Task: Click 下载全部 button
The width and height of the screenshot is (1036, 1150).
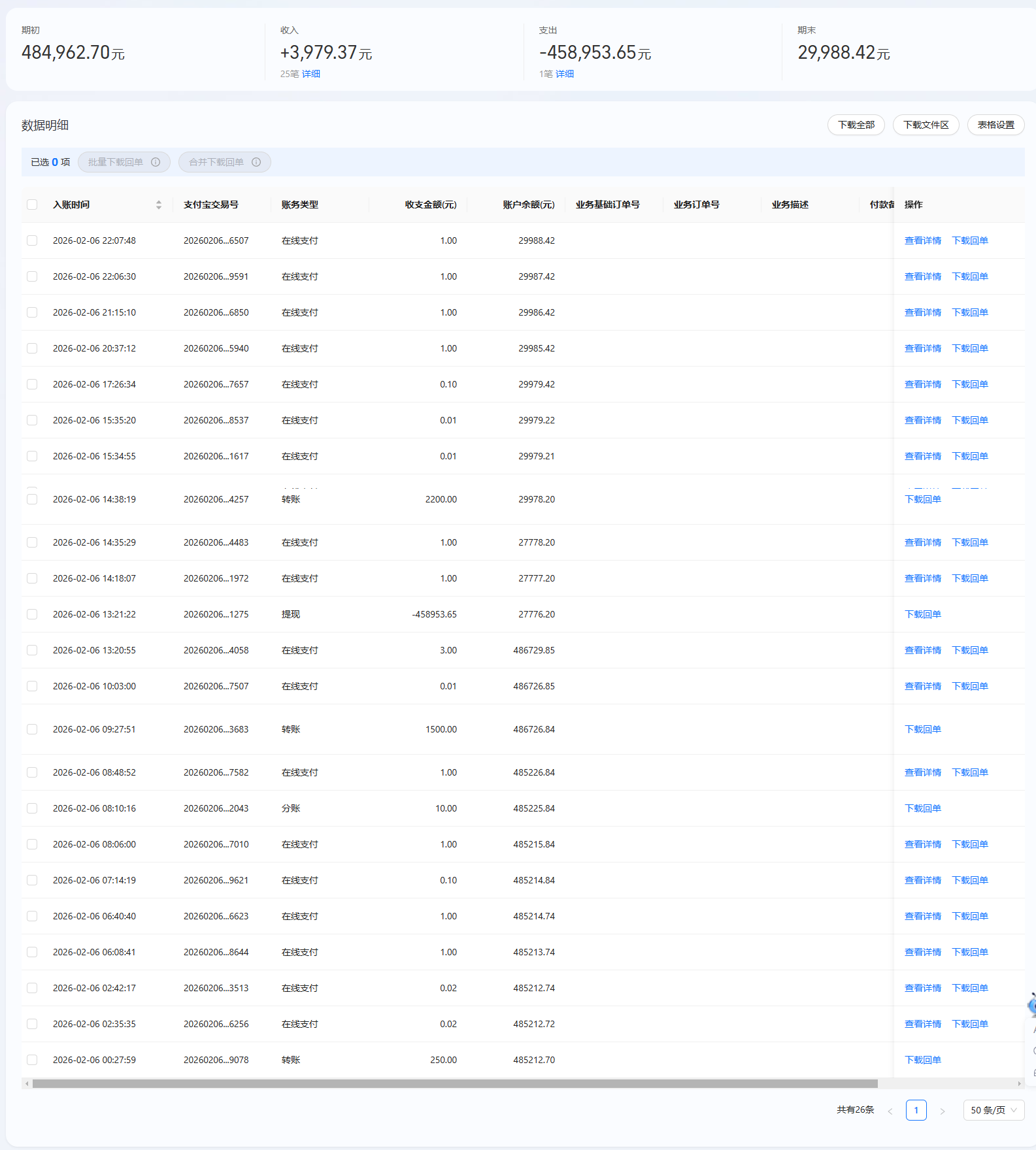Action: (856, 125)
